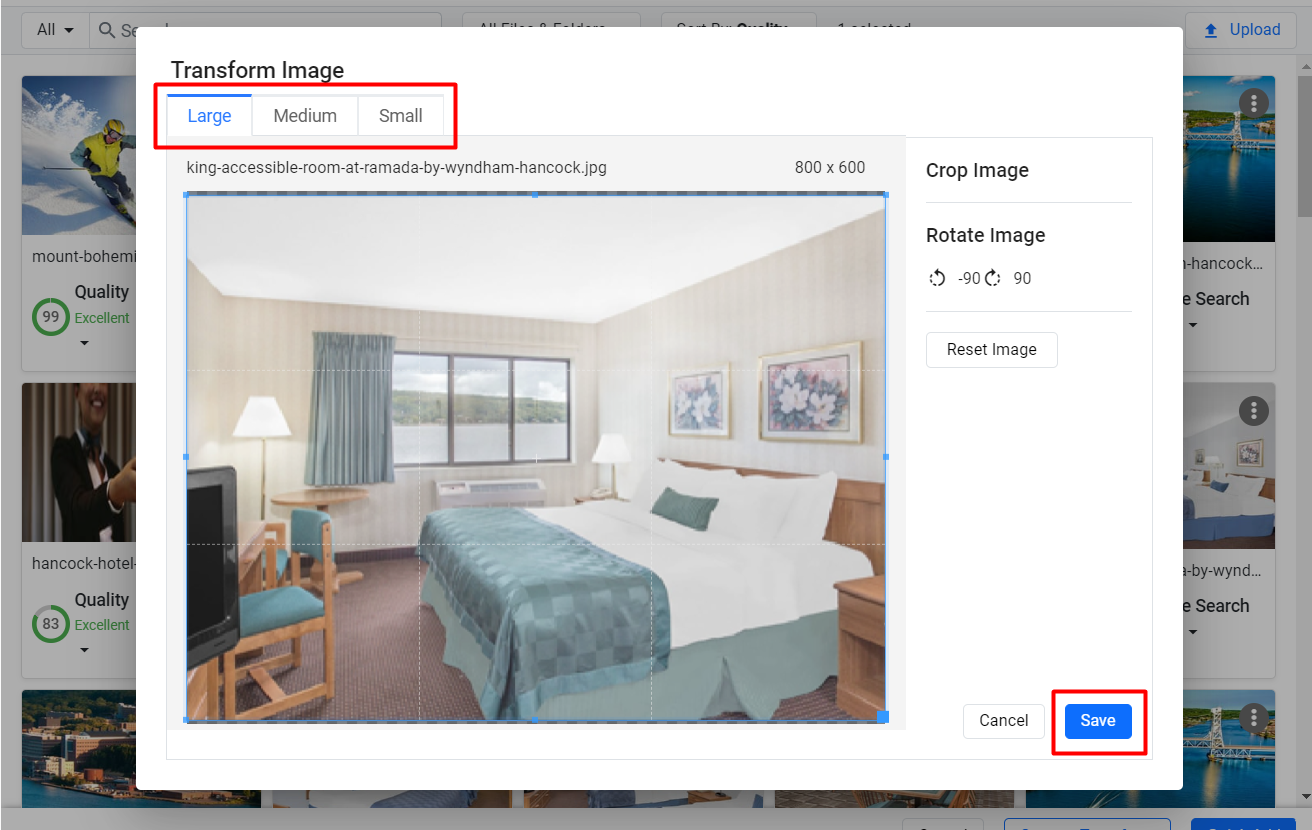This screenshot has height=830, width=1312.
Task: Select the top-right bridge thumbnail
Action: (x=1229, y=158)
